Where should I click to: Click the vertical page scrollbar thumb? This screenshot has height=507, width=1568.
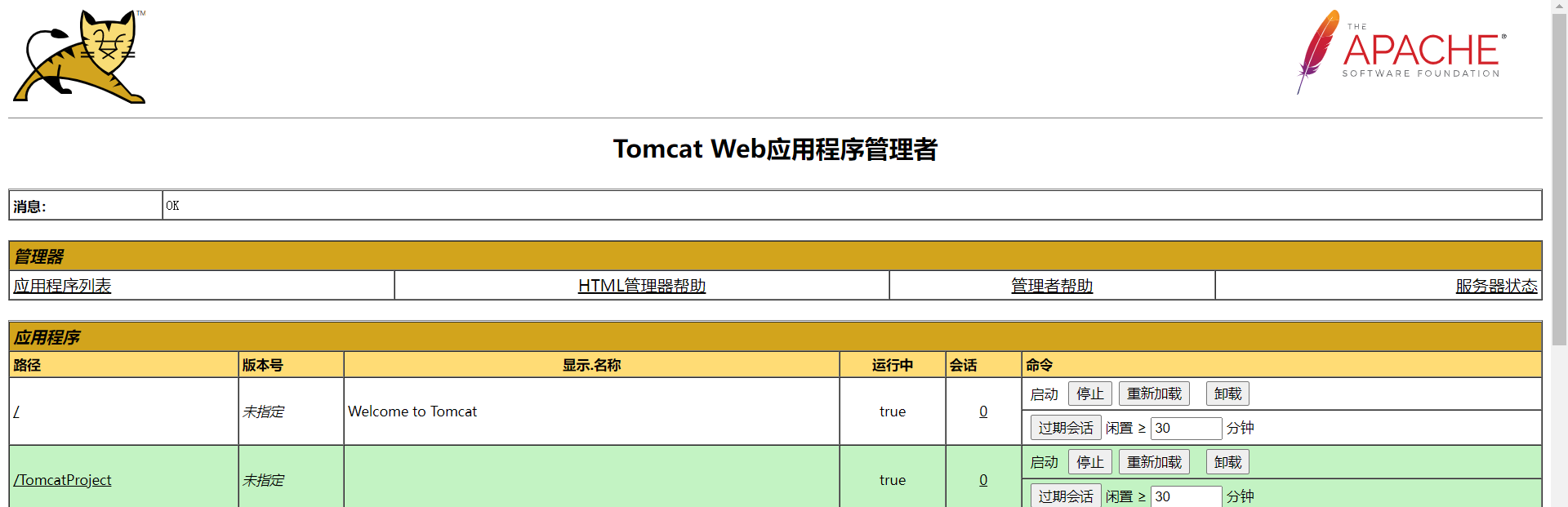[1560, 180]
